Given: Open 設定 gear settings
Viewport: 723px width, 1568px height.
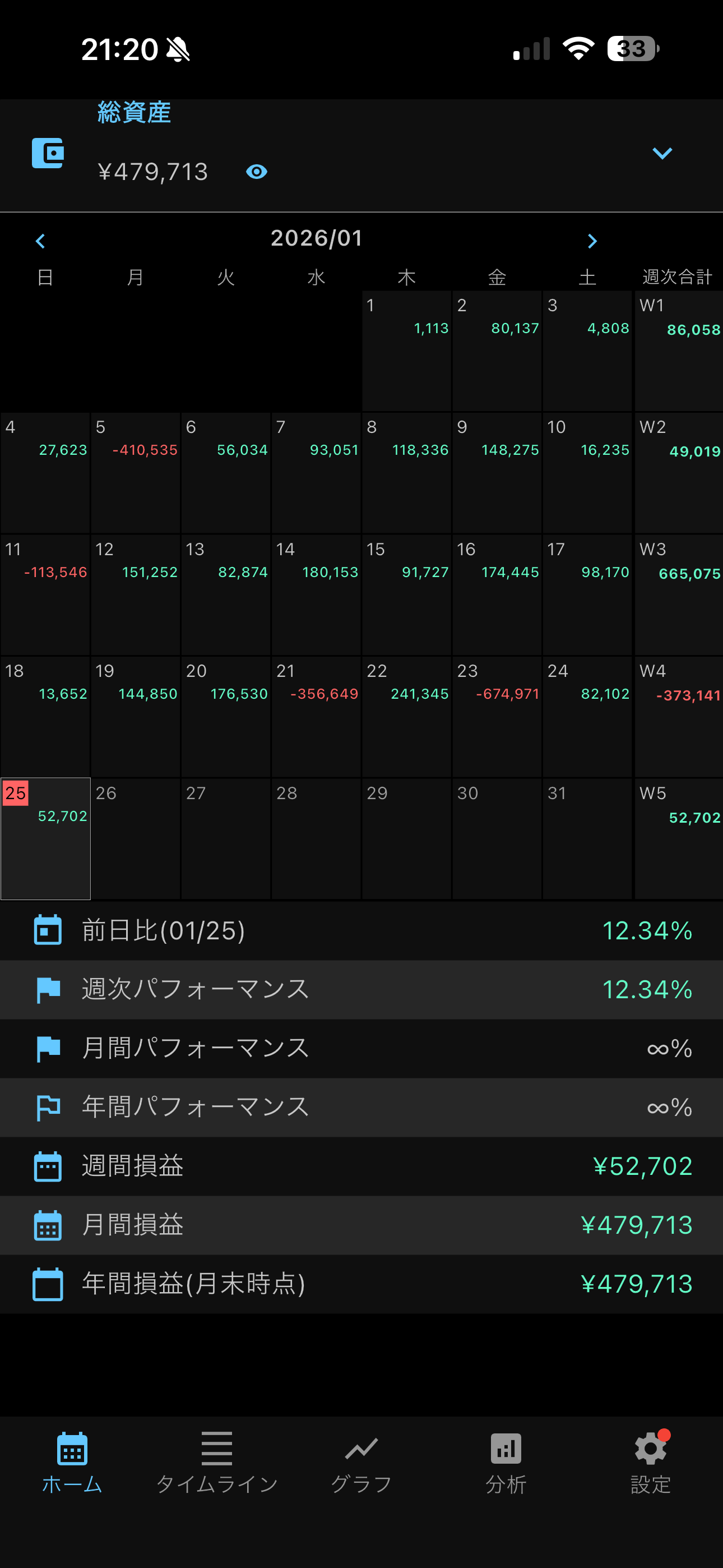Looking at the screenshot, I should tap(650, 1461).
